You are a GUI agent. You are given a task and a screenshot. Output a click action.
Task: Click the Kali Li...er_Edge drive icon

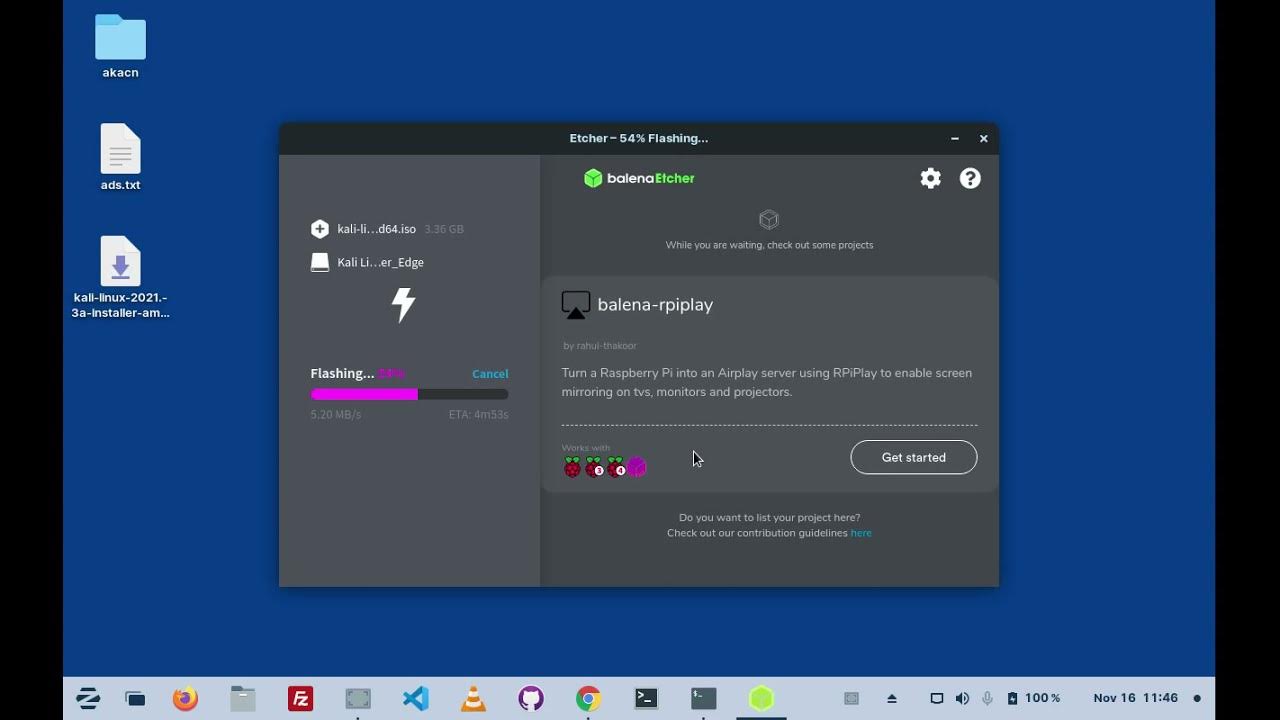click(320, 262)
